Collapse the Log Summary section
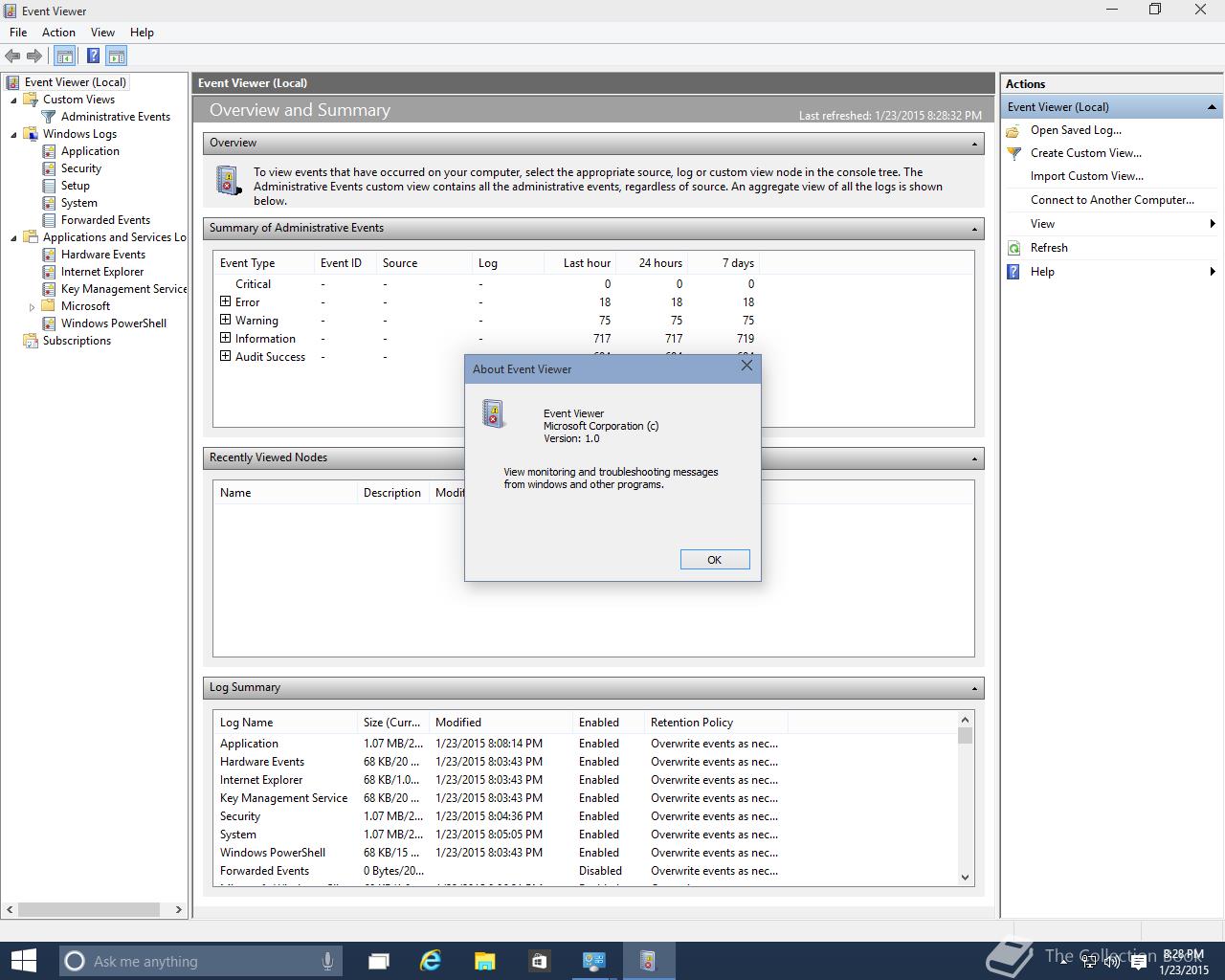 974,688
